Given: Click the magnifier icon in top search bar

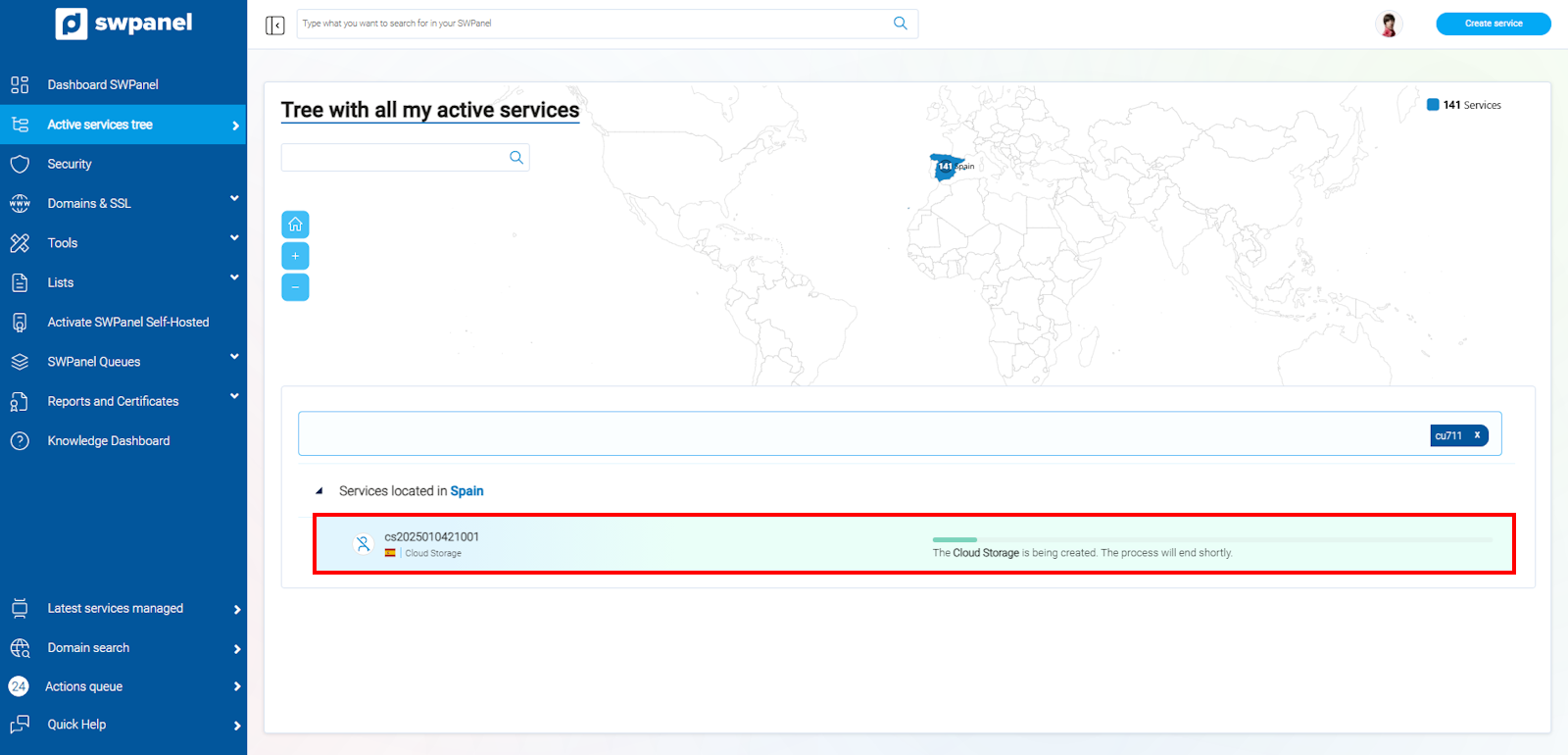Looking at the screenshot, I should point(900,24).
